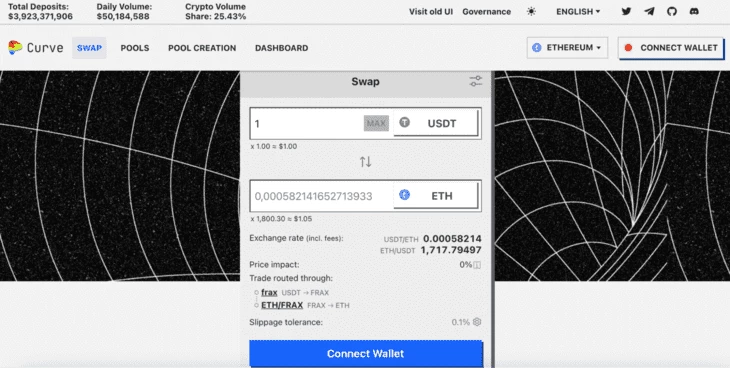This screenshot has width=730, height=368.
Task: Flip tokens with the swap arrows icon
Action: (x=365, y=162)
